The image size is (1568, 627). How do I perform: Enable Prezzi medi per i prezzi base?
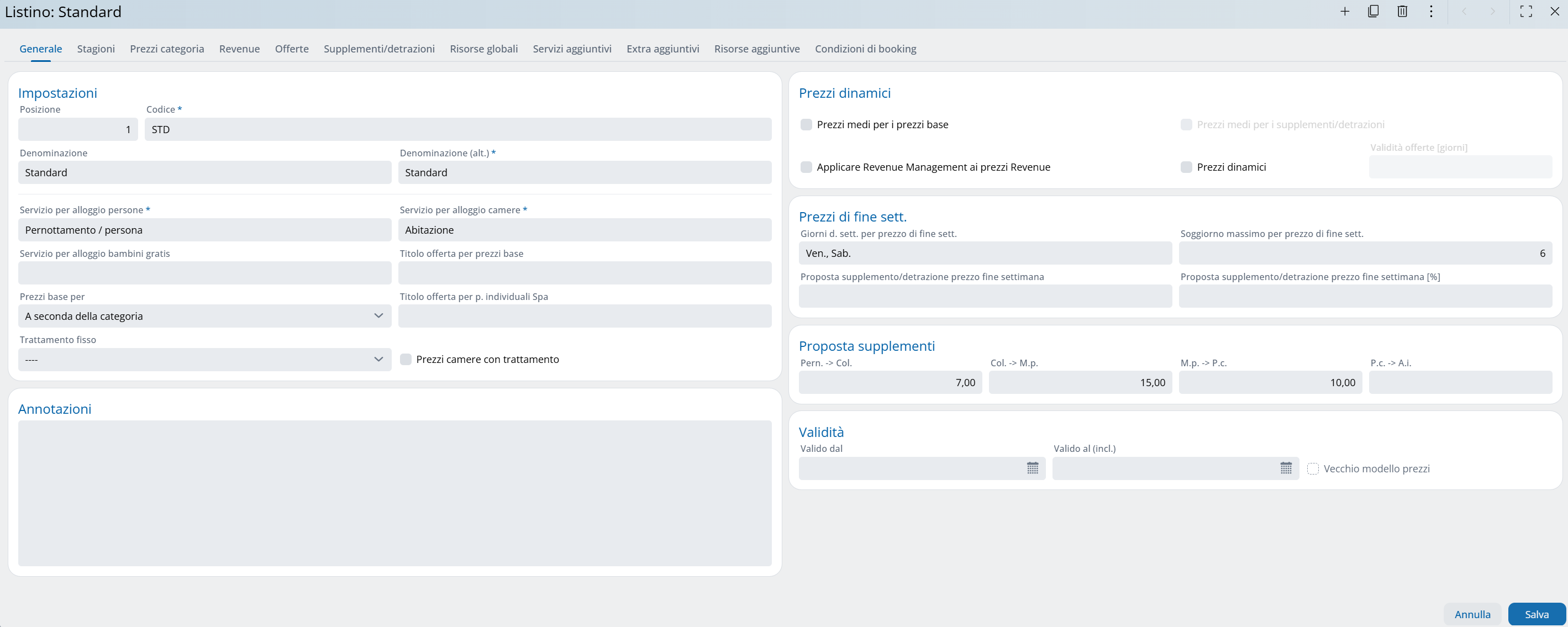[x=807, y=125]
